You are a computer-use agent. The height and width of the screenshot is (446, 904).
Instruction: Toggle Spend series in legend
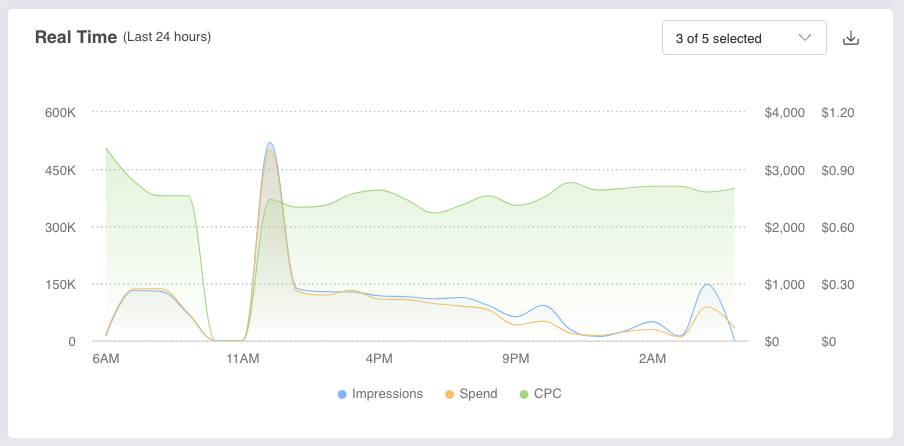(x=478, y=394)
